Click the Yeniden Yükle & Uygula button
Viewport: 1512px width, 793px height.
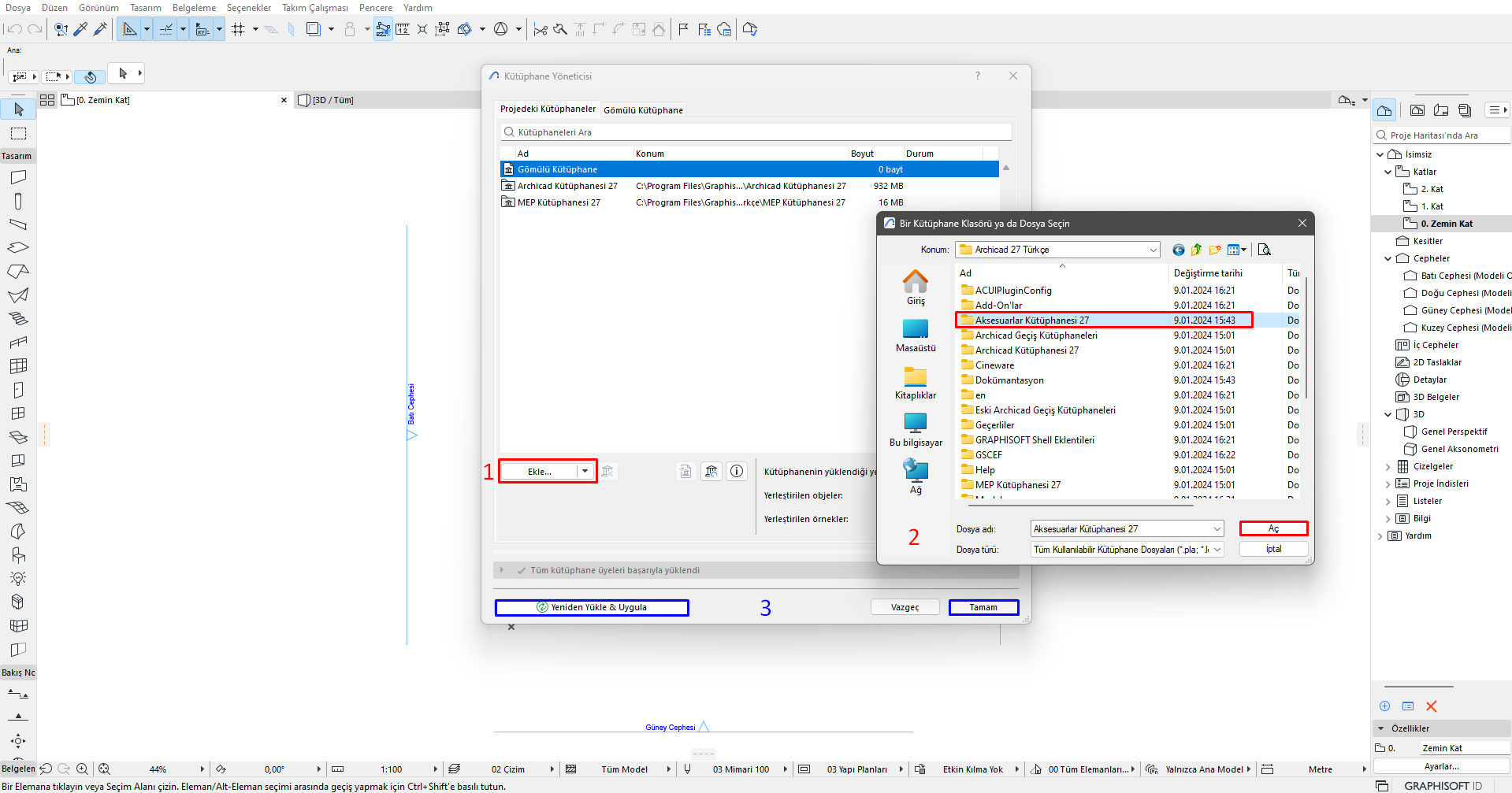592,607
